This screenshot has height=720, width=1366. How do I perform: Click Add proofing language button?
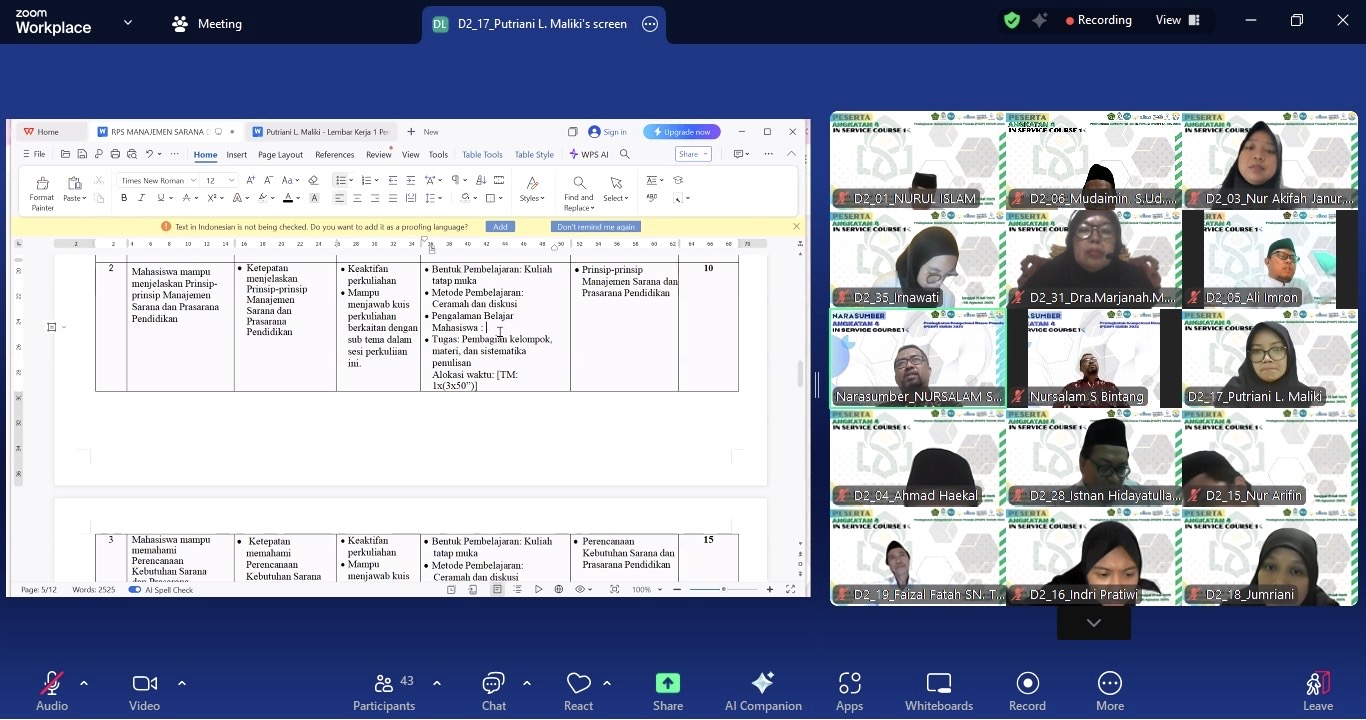click(x=500, y=227)
